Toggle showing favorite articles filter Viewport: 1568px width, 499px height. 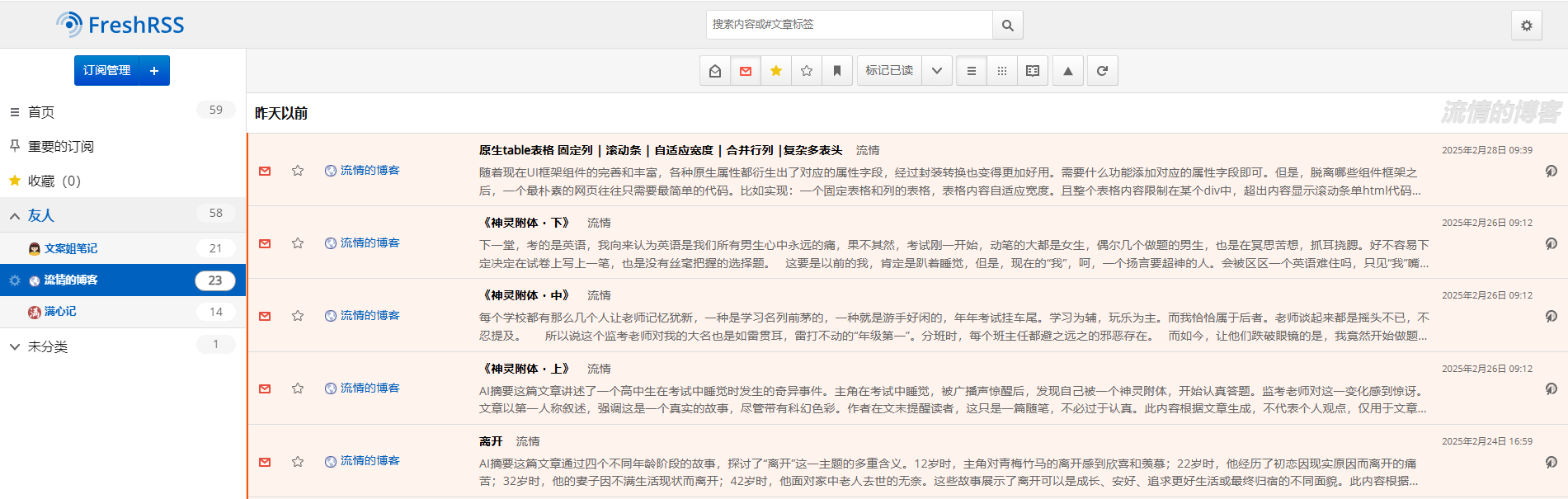tap(776, 71)
